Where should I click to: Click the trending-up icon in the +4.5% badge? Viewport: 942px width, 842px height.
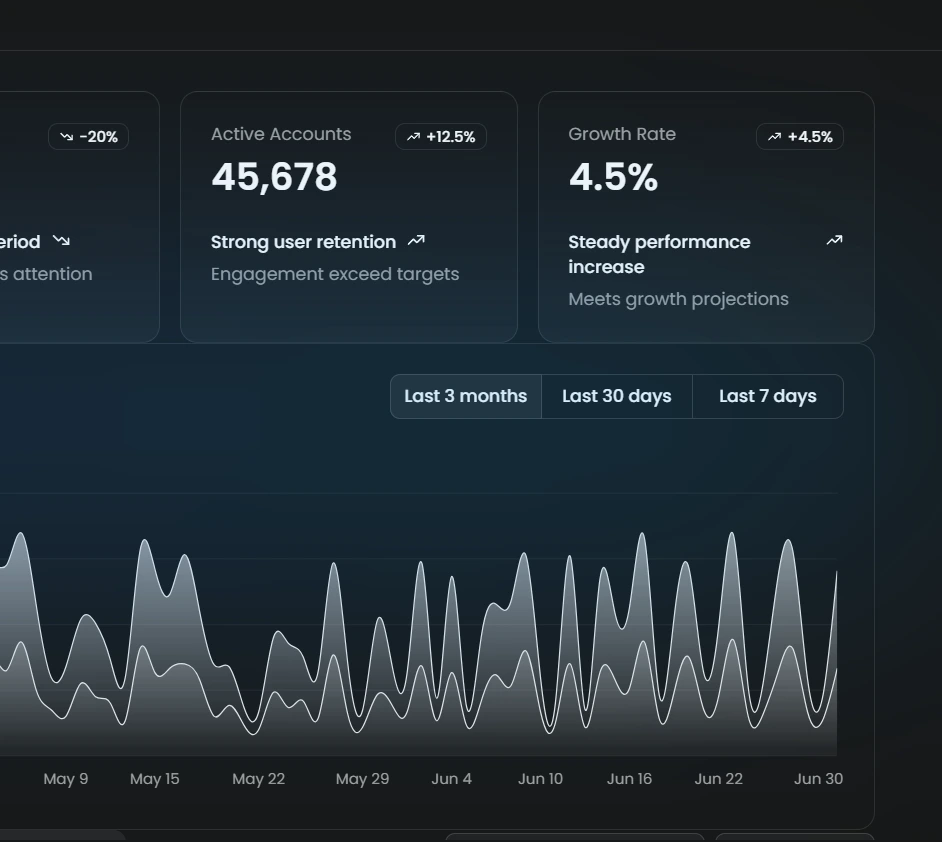[775, 137]
